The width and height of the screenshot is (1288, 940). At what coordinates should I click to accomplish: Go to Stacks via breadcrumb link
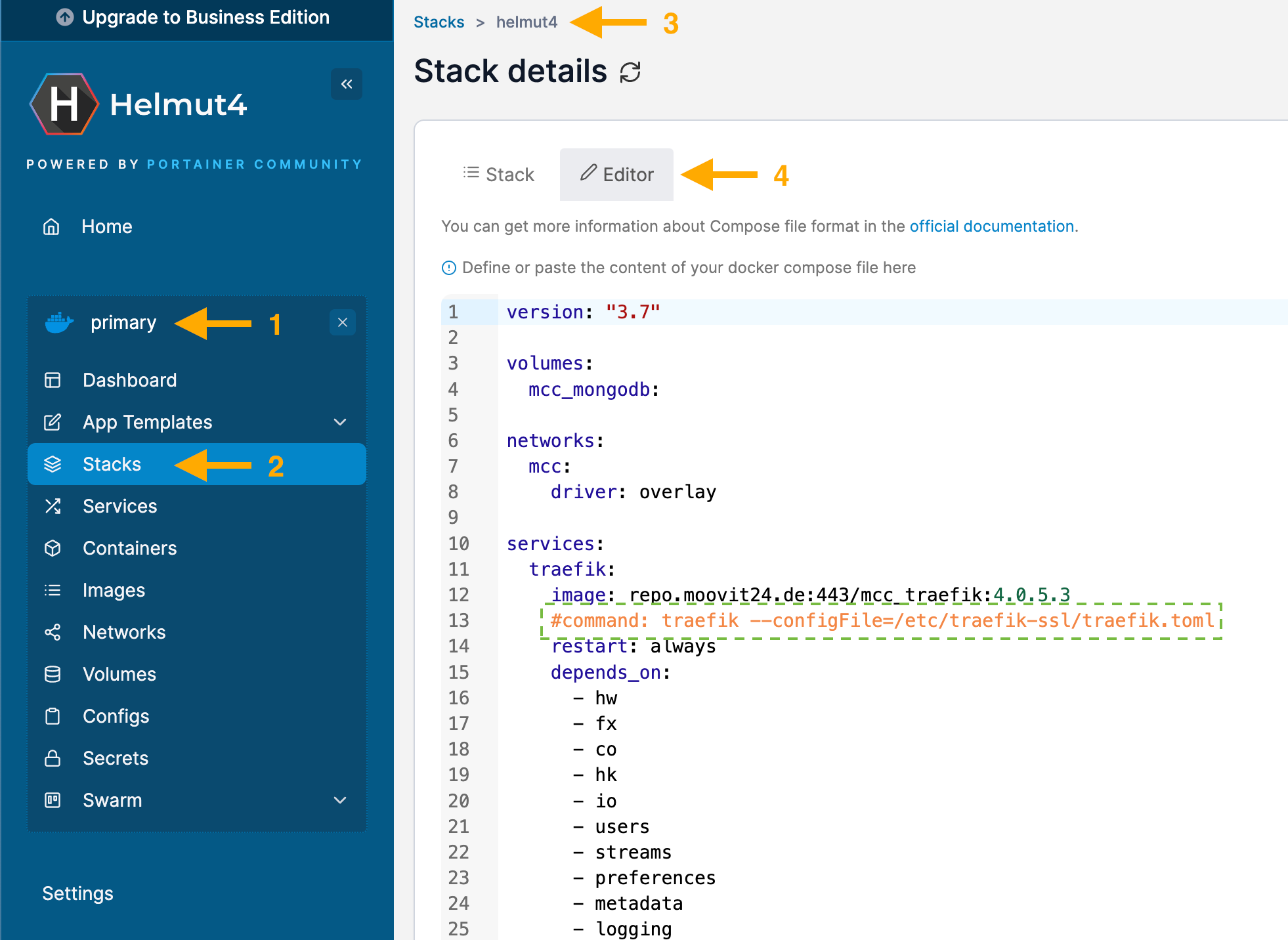[x=439, y=22]
